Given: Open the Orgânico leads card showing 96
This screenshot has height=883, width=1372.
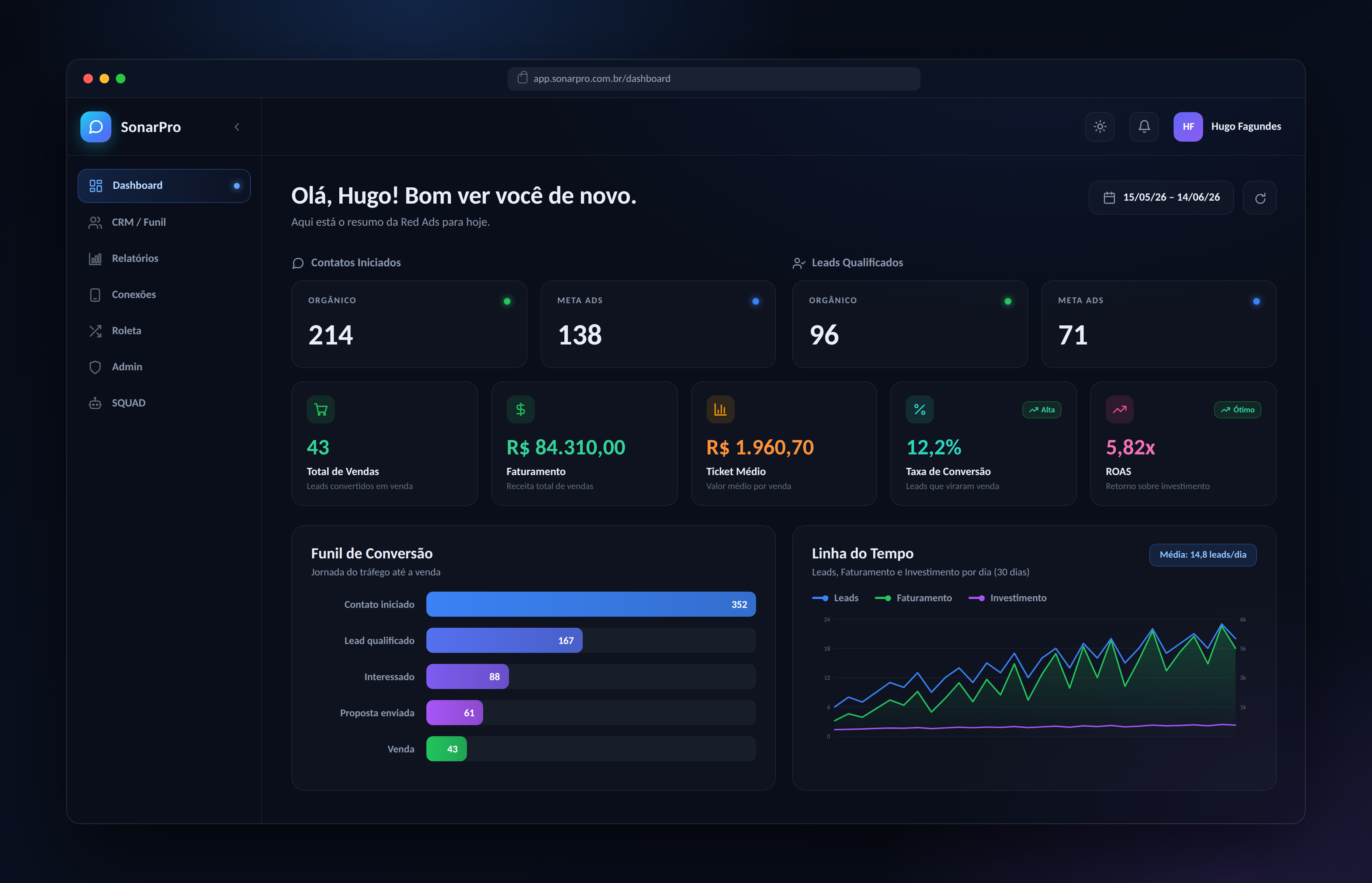Looking at the screenshot, I should (910, 324).
